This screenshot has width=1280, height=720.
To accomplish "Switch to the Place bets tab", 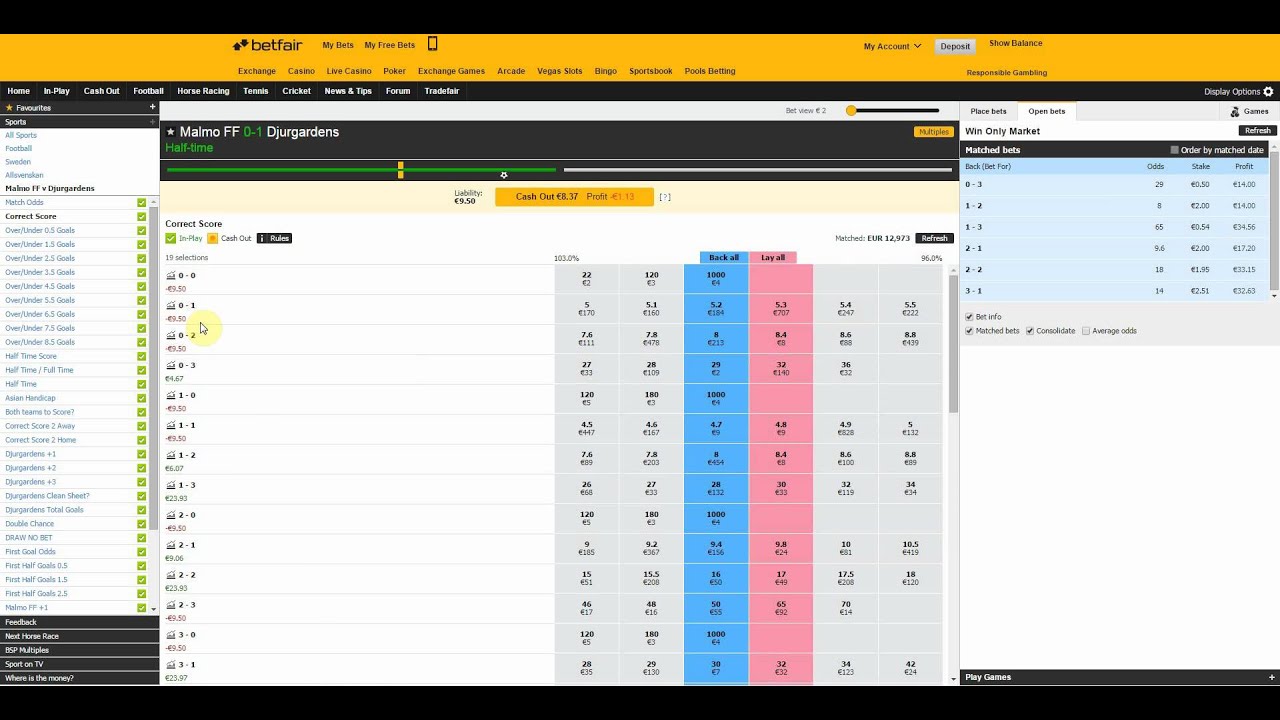I will click(x=988, y=111).
